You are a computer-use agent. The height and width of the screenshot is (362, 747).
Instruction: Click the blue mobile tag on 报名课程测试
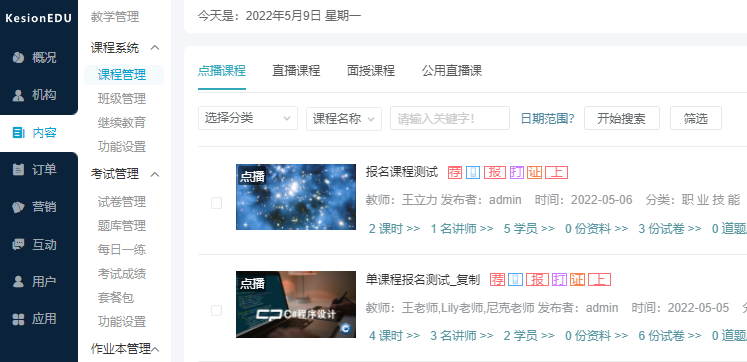473,172
